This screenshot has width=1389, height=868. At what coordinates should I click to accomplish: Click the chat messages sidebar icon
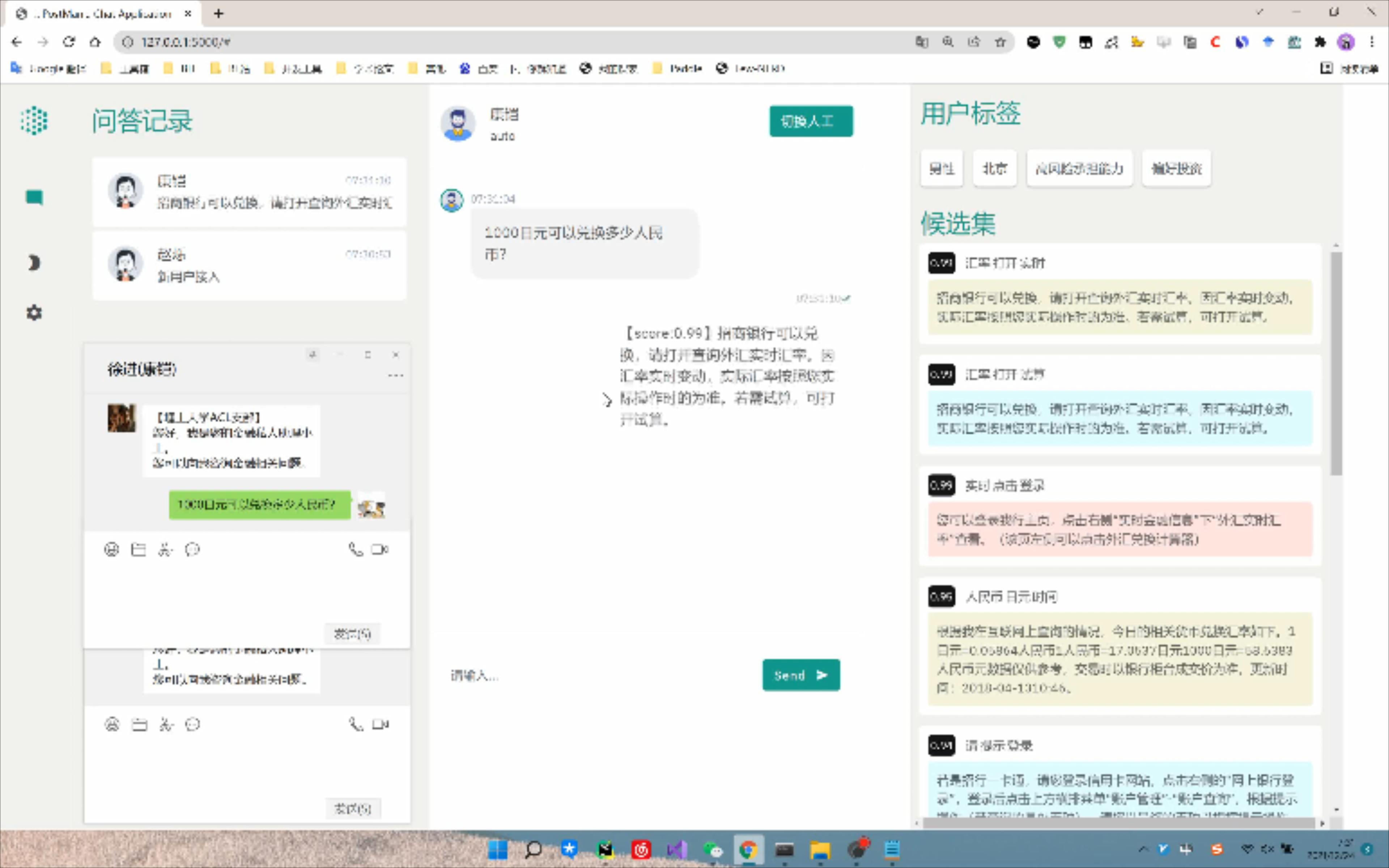pos(34,197)
